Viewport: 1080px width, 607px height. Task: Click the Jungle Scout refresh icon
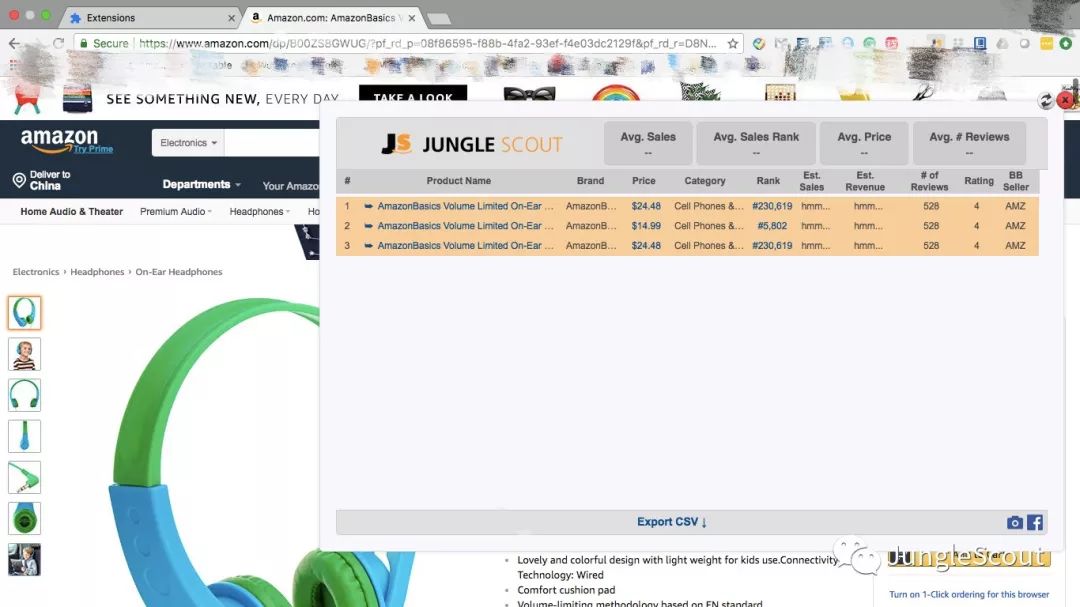point(1046,101)
